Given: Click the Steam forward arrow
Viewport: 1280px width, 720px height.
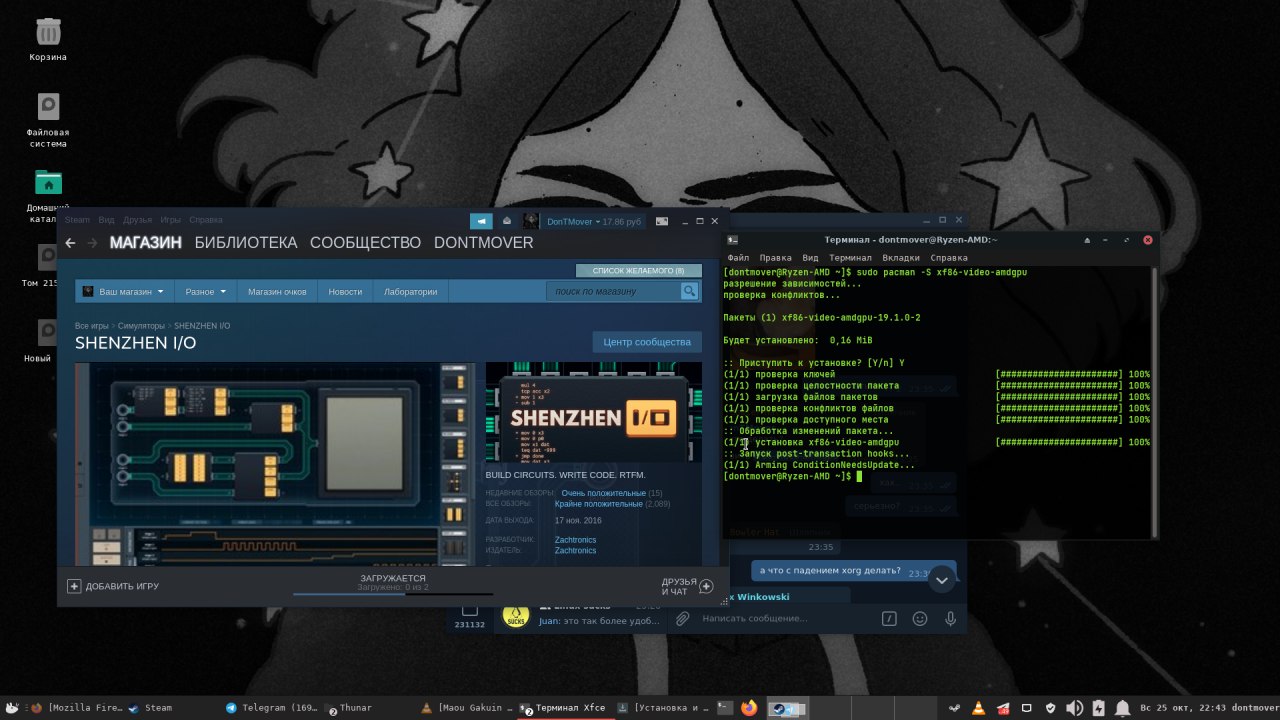Looking at the screenshot, I should point(92,243).
